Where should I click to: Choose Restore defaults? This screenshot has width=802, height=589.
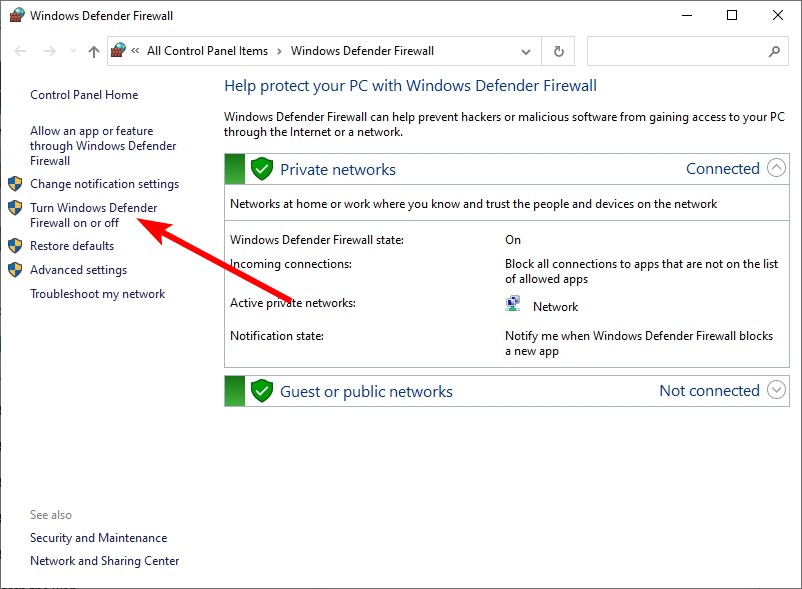[72, 245]
